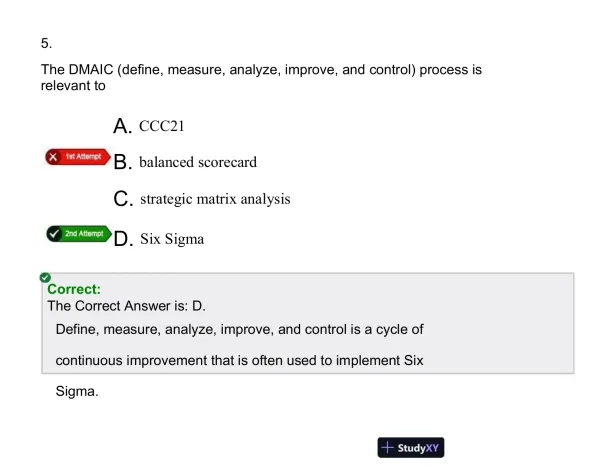Select answer letter B

[122, 162]
